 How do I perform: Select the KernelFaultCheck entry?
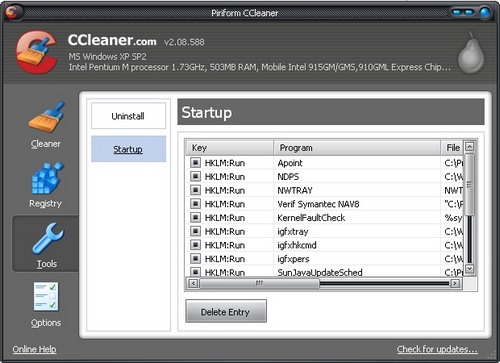click(311, 218)
